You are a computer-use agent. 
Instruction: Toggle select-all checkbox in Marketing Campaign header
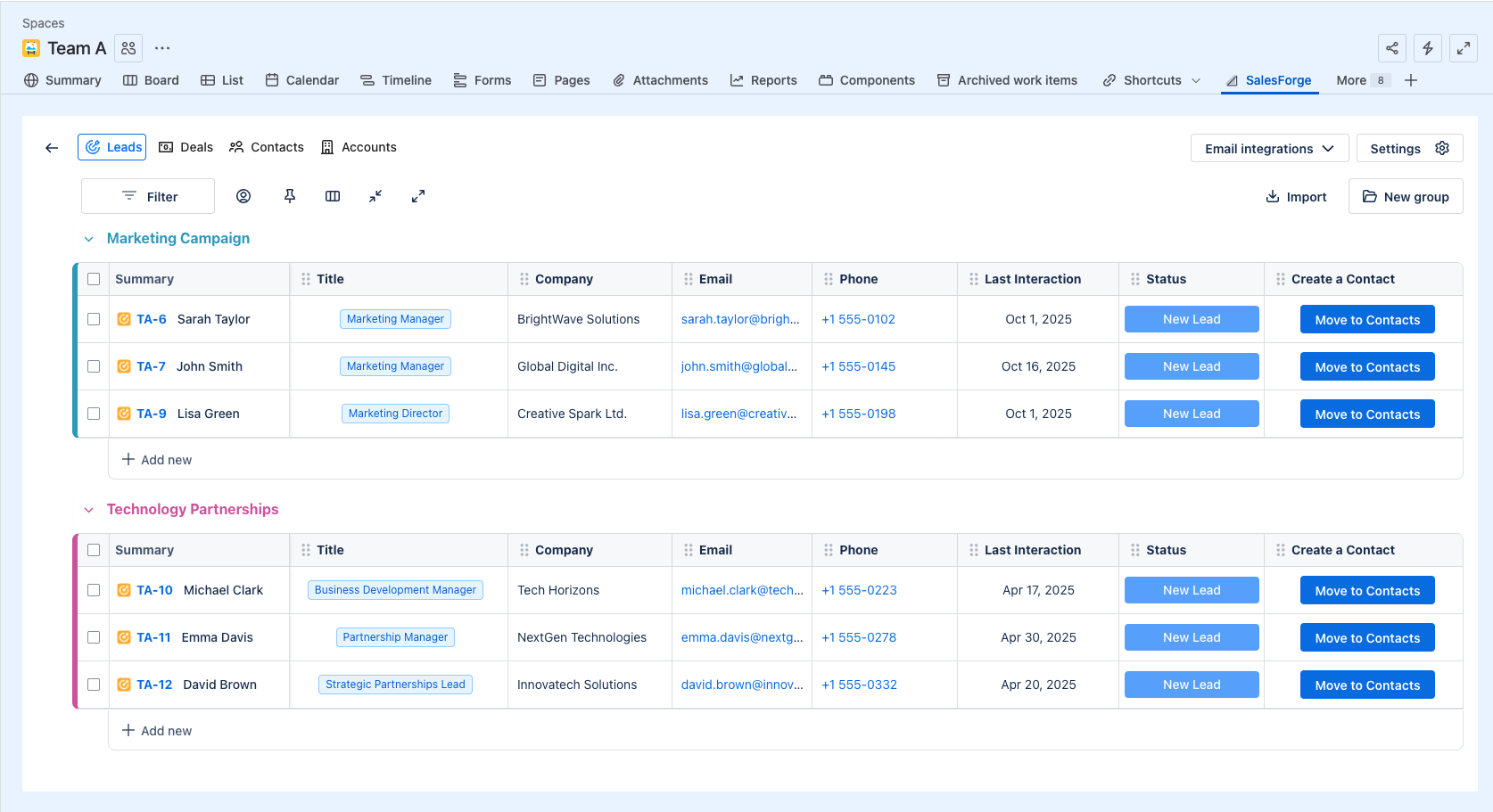94,279
